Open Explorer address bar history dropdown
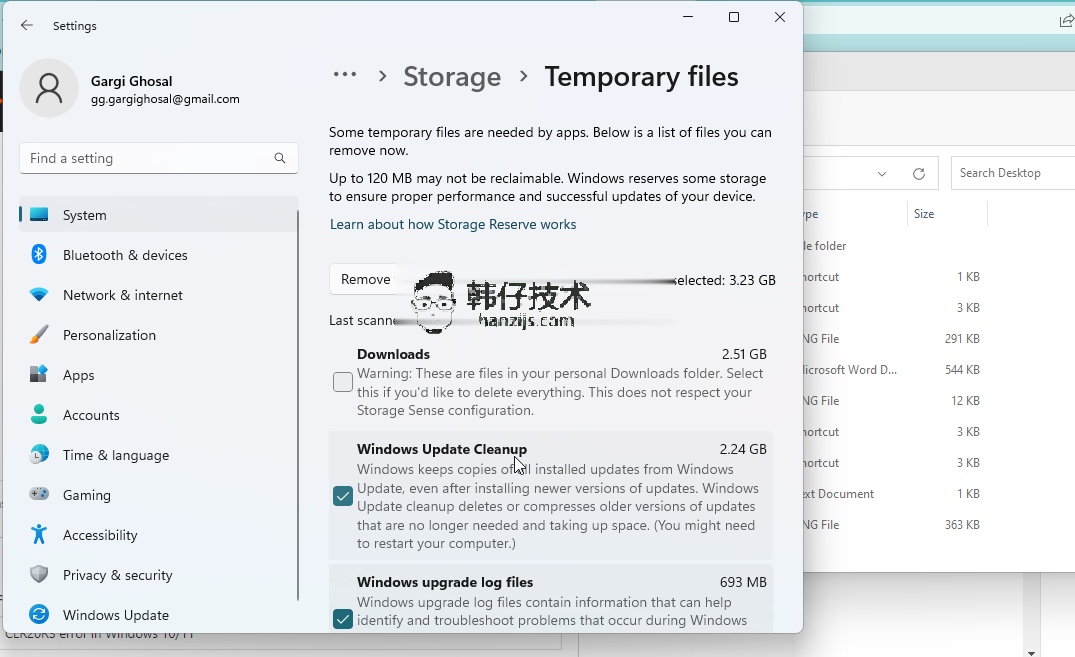 (x=882, y=174)
